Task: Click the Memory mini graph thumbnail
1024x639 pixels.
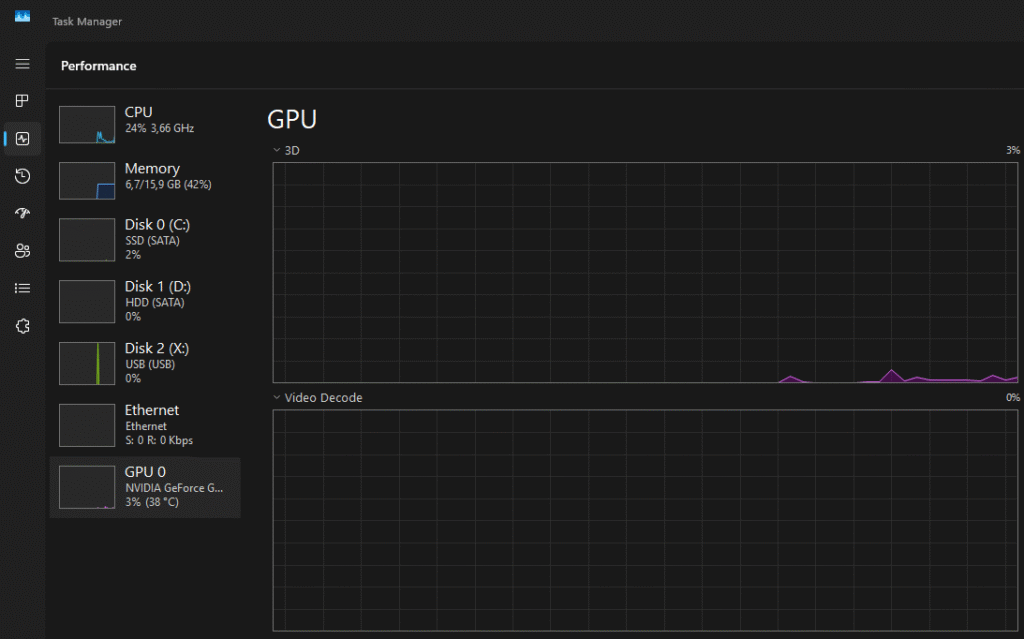Action: [87, 180]
